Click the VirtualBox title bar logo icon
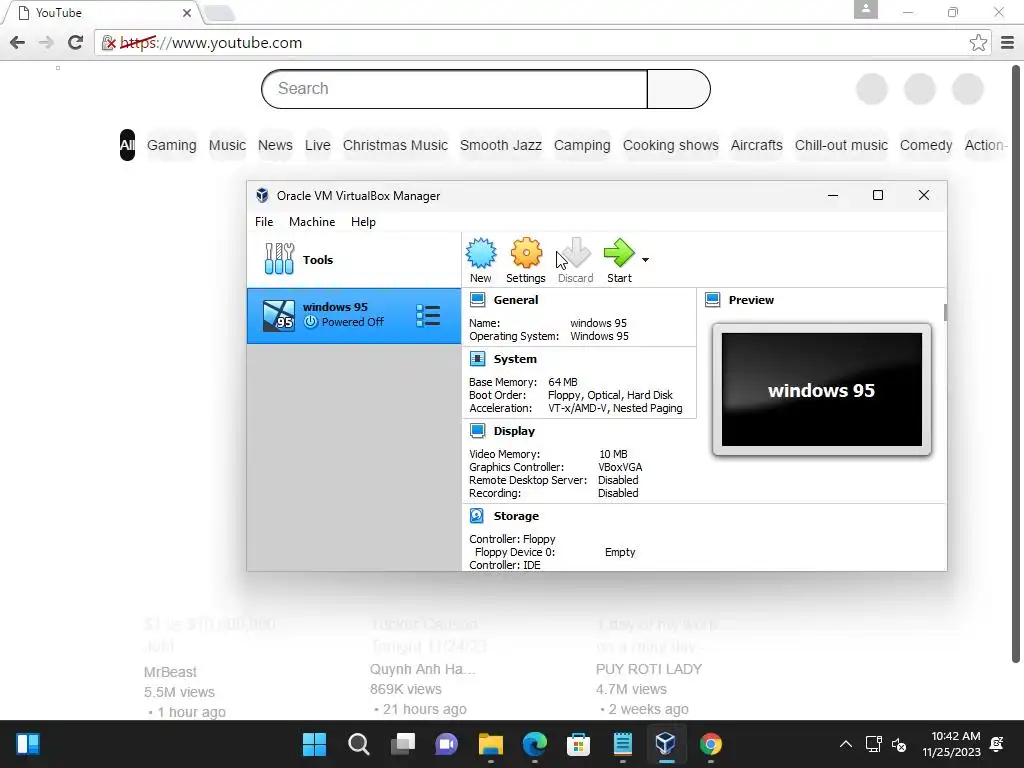1024x768 pixels. [x=262, y=195]
